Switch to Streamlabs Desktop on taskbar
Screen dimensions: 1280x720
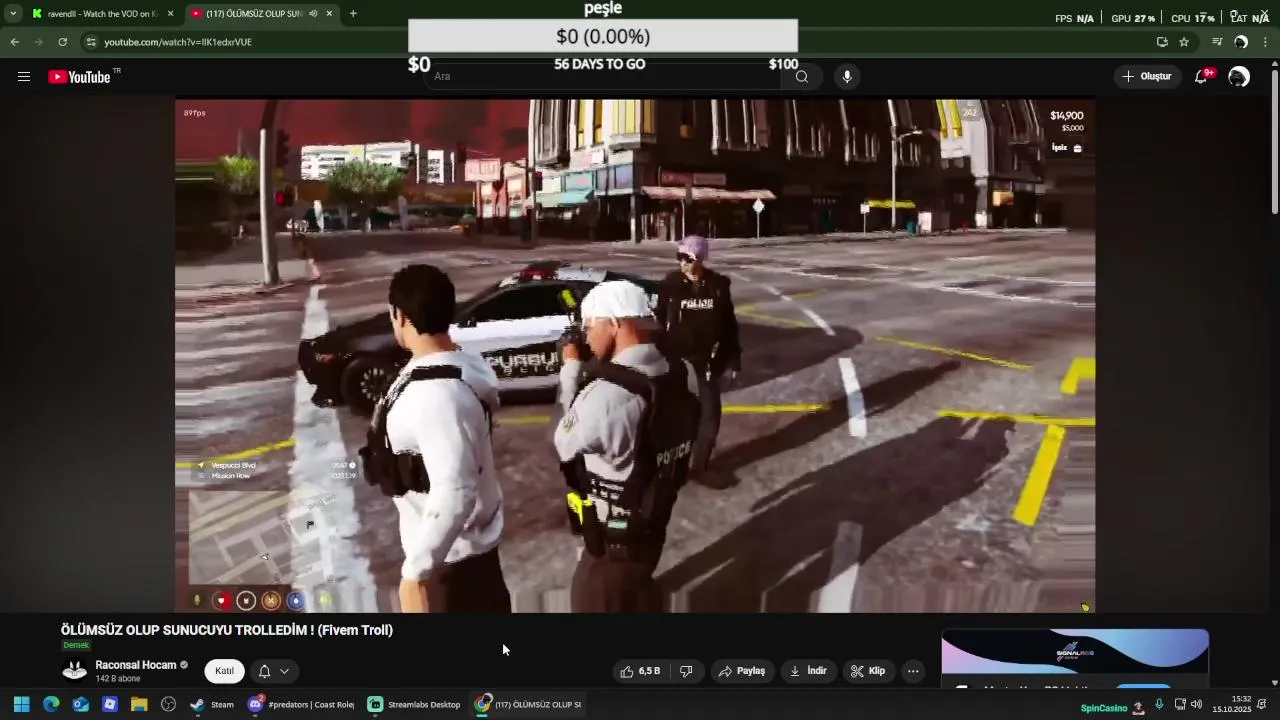(414, 704)
